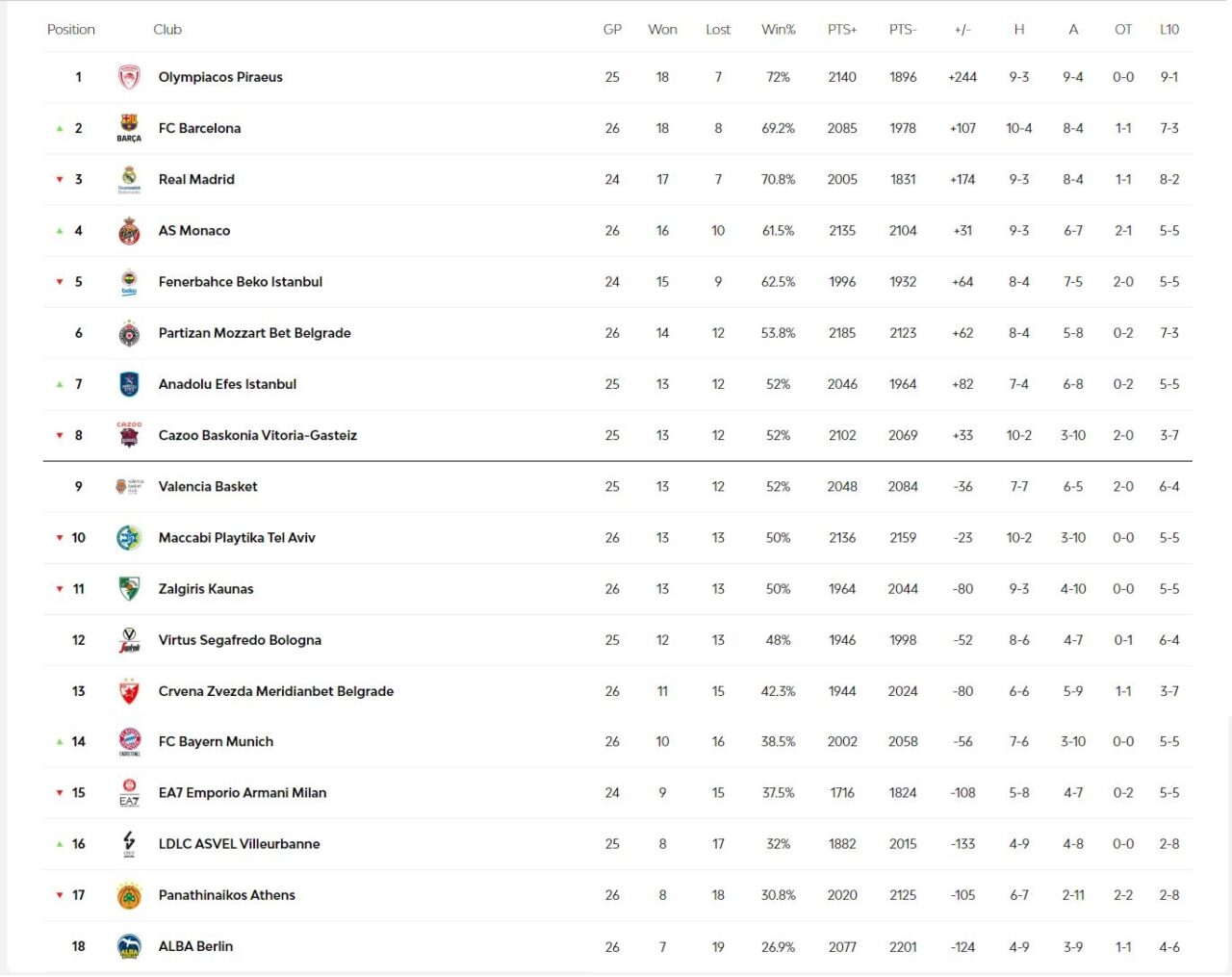Open Crvena Zvezda Meridianbet Belgrade link
The width and height of the screenshot is (1232, 977).
pos(276,691)
